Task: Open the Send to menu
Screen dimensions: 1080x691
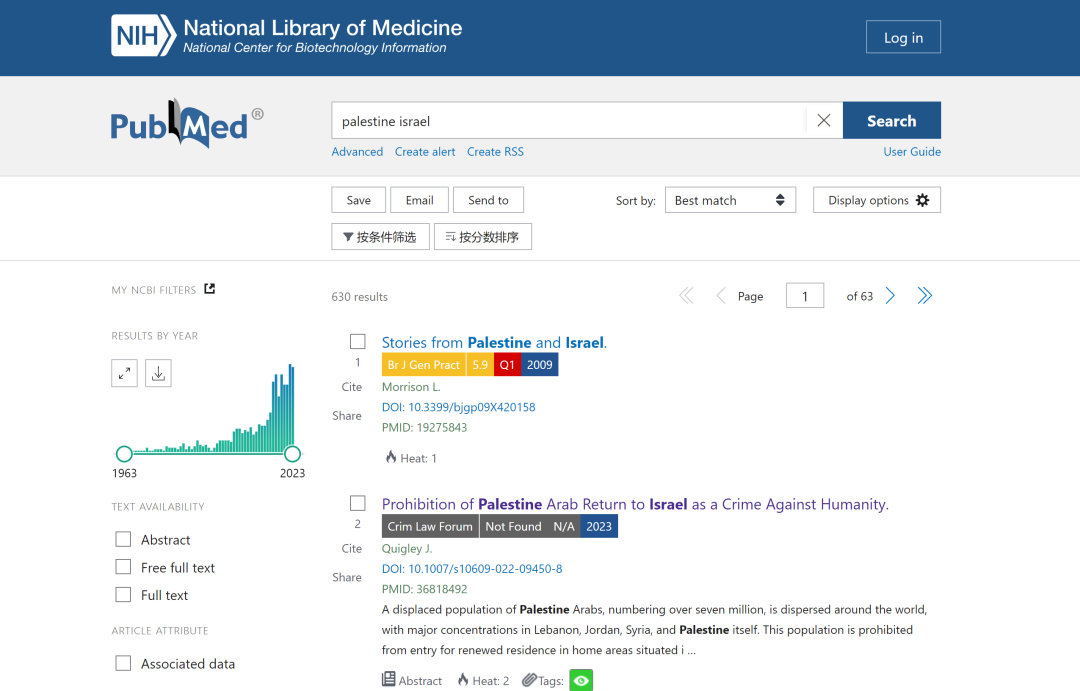Action: pyautogui.click(x=488, y=200)
